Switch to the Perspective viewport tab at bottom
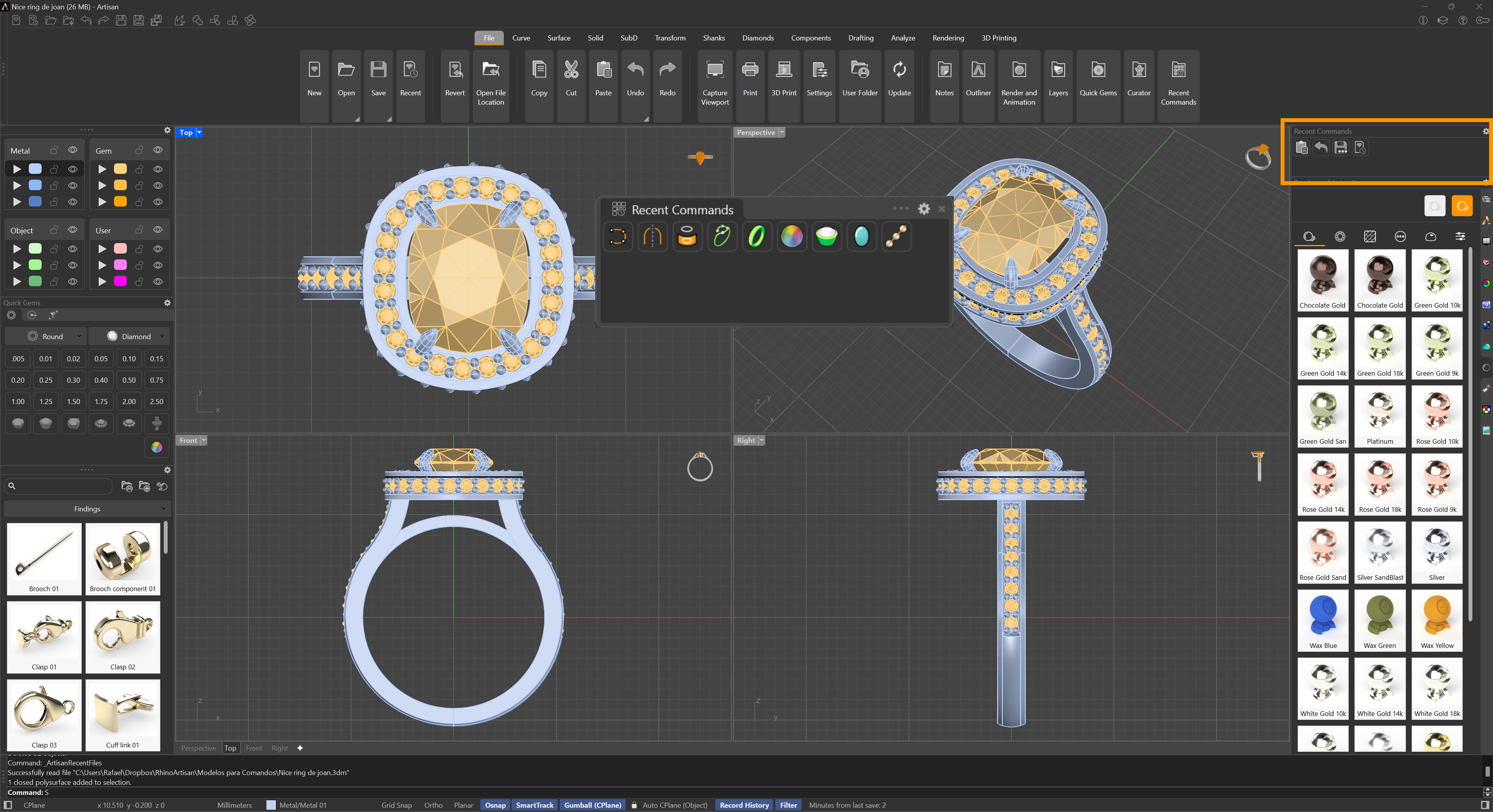 tap(198, 748)
